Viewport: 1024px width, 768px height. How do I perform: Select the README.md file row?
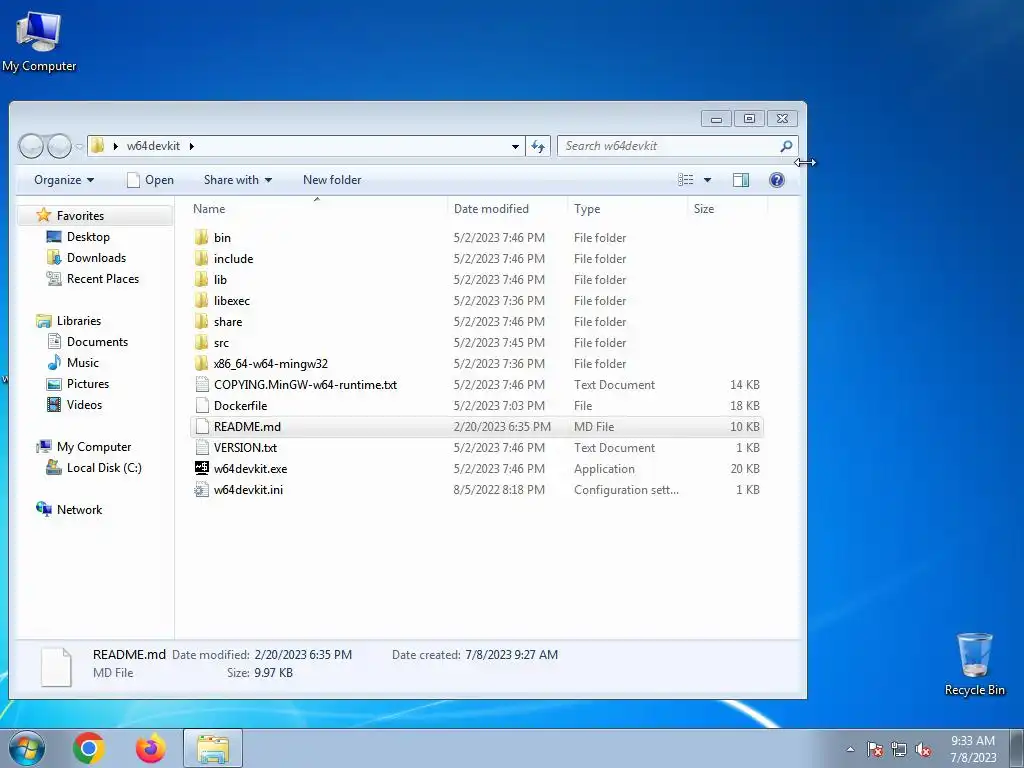[476, 426]
